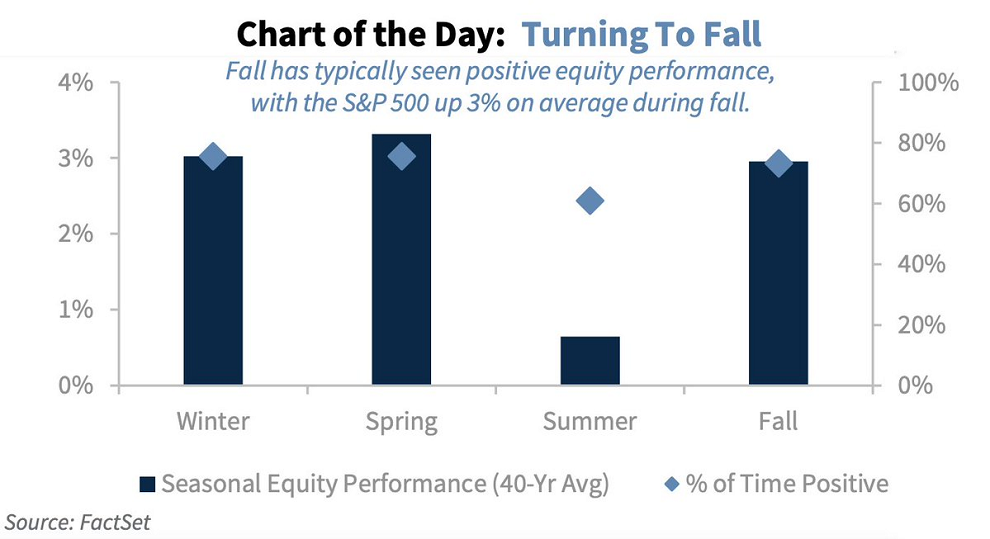Screen dimensions: 990x539
Task: Select the Summer axis label
Action: pyautogui.click(x=590, y=421)
